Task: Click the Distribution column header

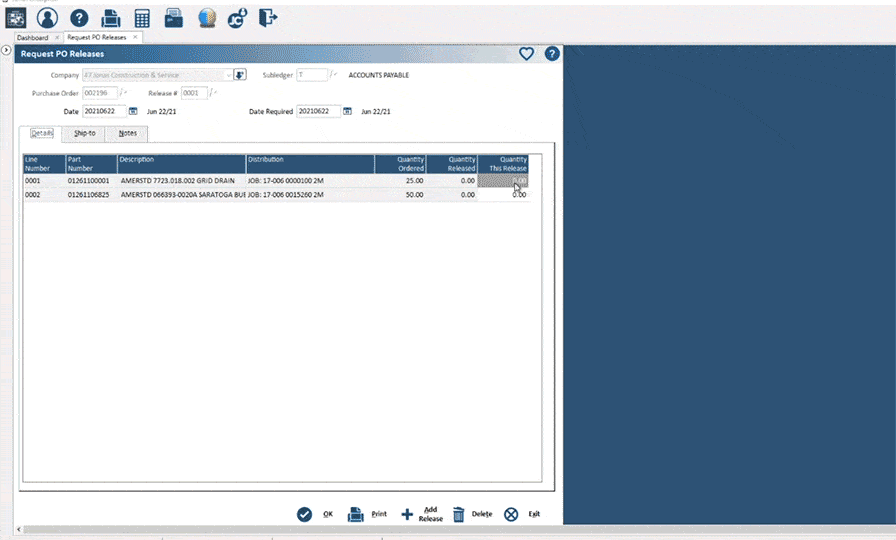Action: click(310, 164)
